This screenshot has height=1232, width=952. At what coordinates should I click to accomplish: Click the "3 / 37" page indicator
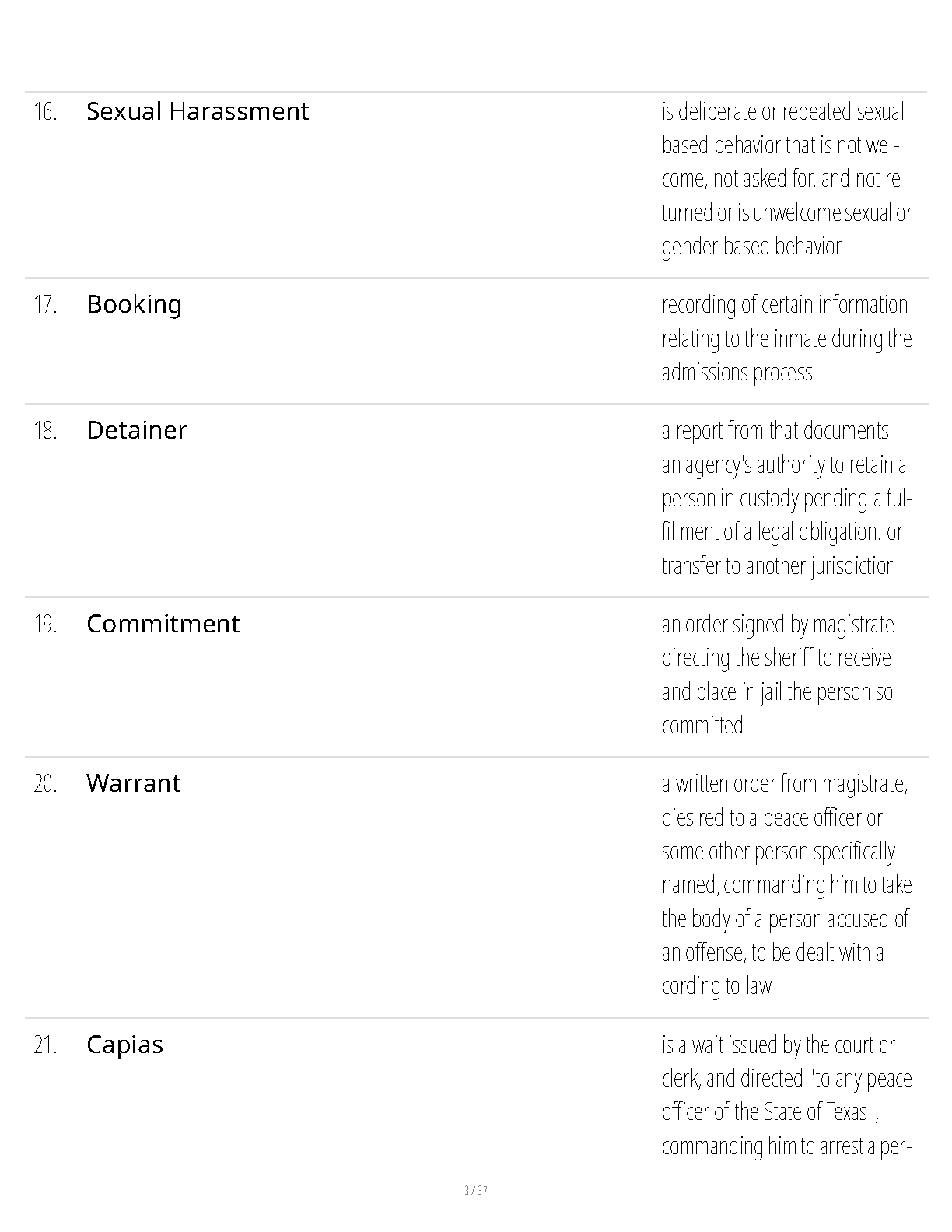pos(476,1191)
